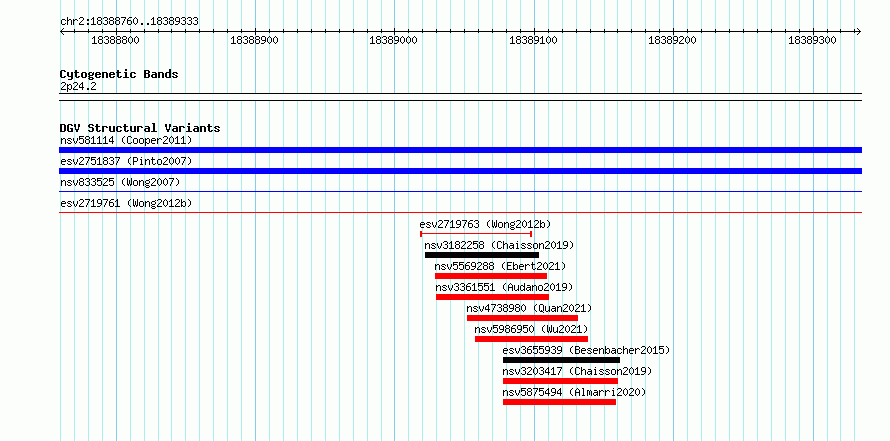Click the right arrowhead of the ruler
Screen dimensions: 890x441
859,32
